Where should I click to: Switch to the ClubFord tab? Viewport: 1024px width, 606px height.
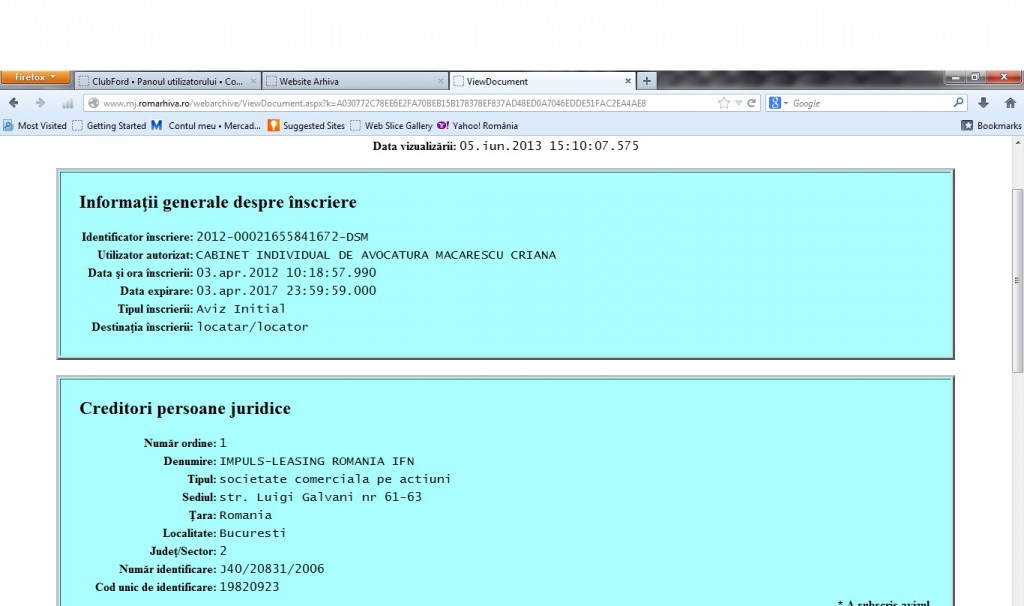(x=165, y=81)
